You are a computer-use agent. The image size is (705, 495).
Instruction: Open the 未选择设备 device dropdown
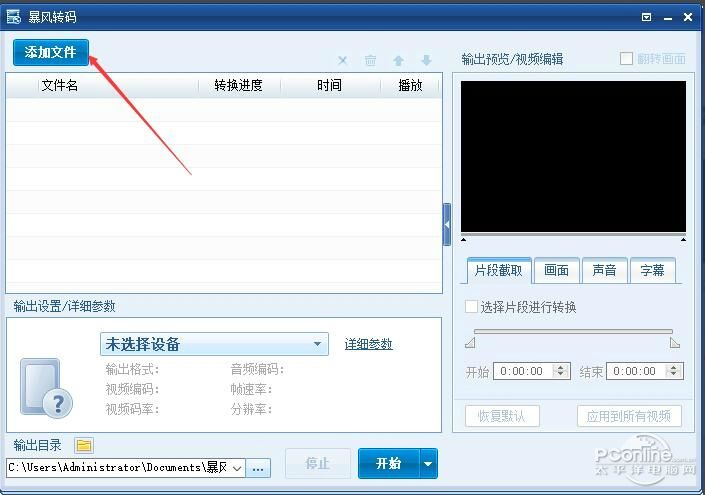click(x=214, y=344)
